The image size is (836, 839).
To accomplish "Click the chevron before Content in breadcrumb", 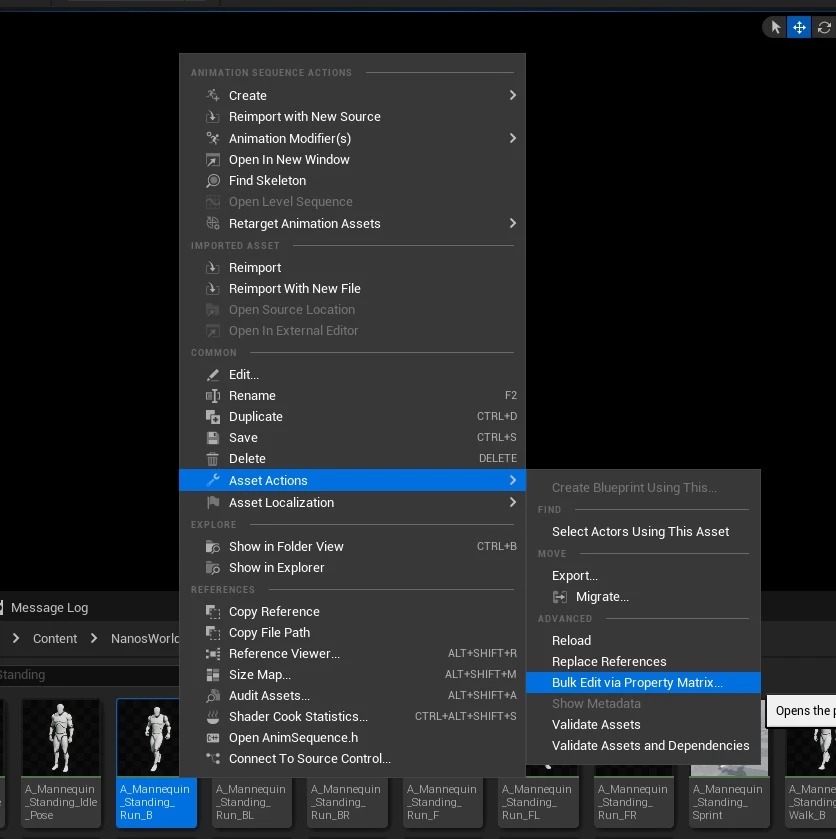I will pos(16,638).
